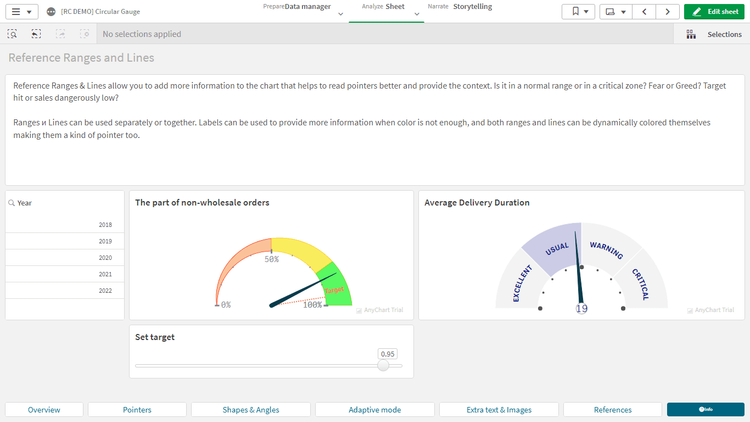Open the bookmarks button
Image resolution: width=750 pixels, height=422 pixels.
pyautogui.click(x=577, y=12)
